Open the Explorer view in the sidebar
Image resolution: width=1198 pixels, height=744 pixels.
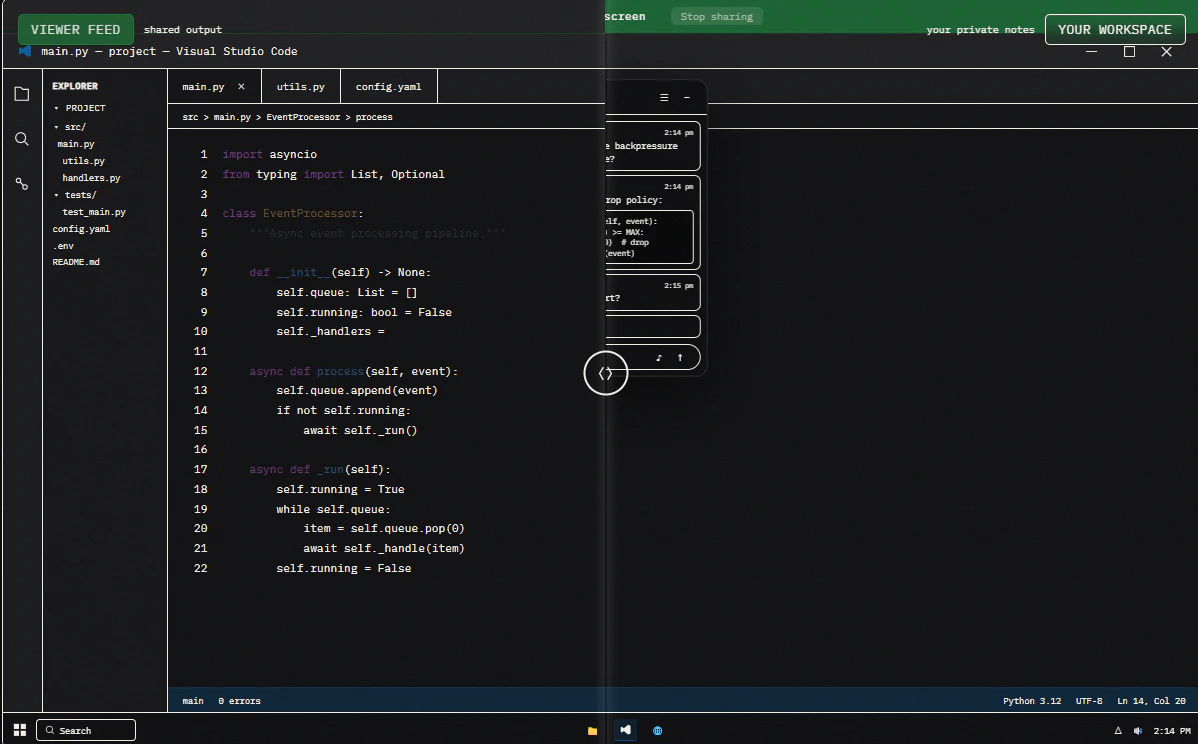[x=21, y=93]
